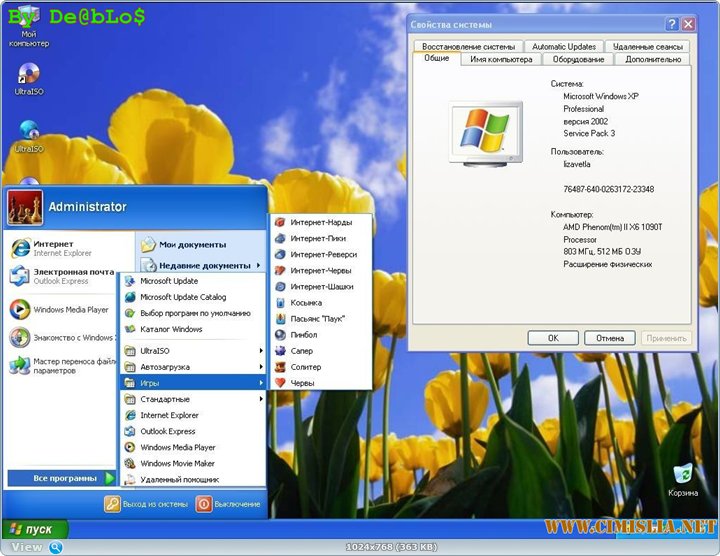
Task: Click OK in system properties dialog
Action: point(553,338)
